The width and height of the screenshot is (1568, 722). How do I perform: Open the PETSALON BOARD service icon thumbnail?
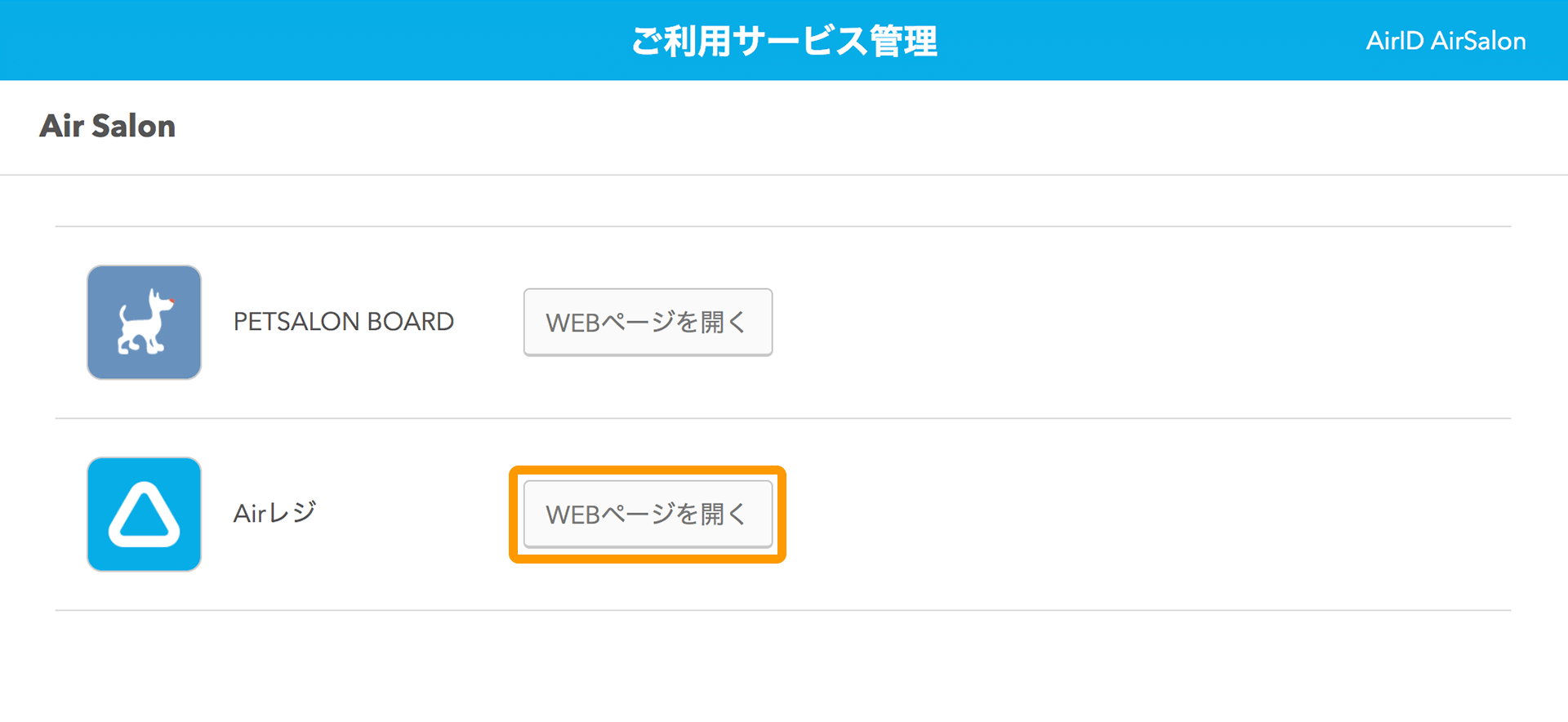pyautogui.click(x=144, y=322)
